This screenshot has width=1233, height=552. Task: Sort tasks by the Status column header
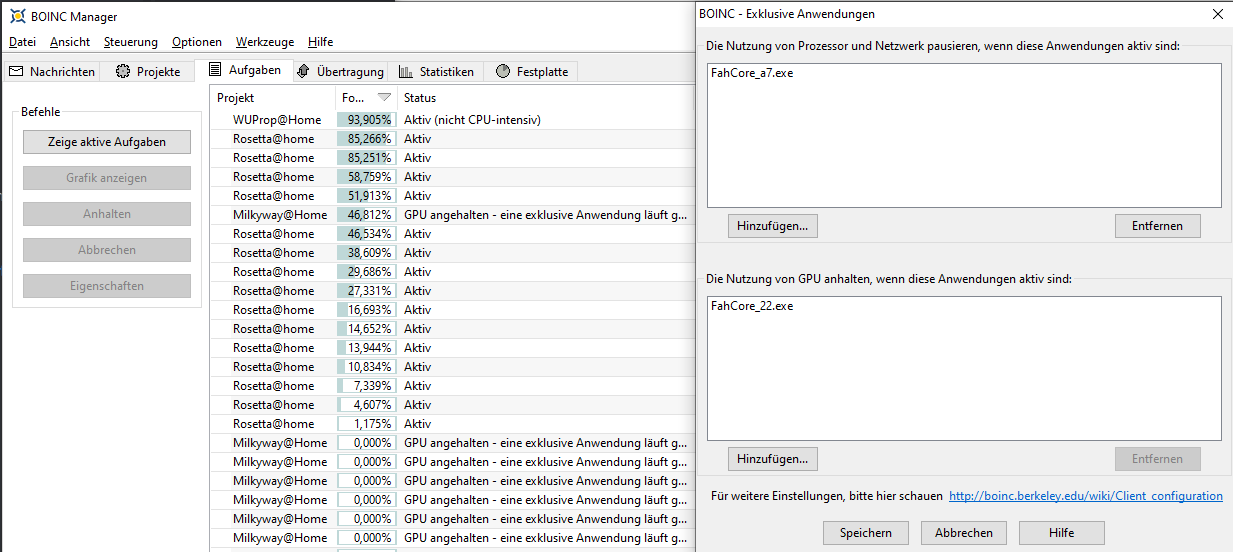[x=545, y=98]
